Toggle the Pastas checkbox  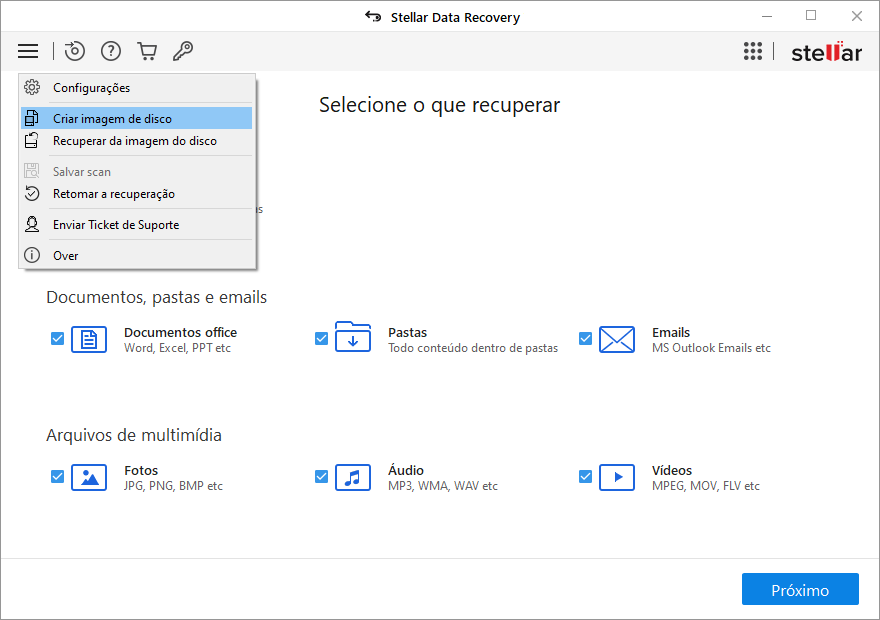tap(321, 339)
